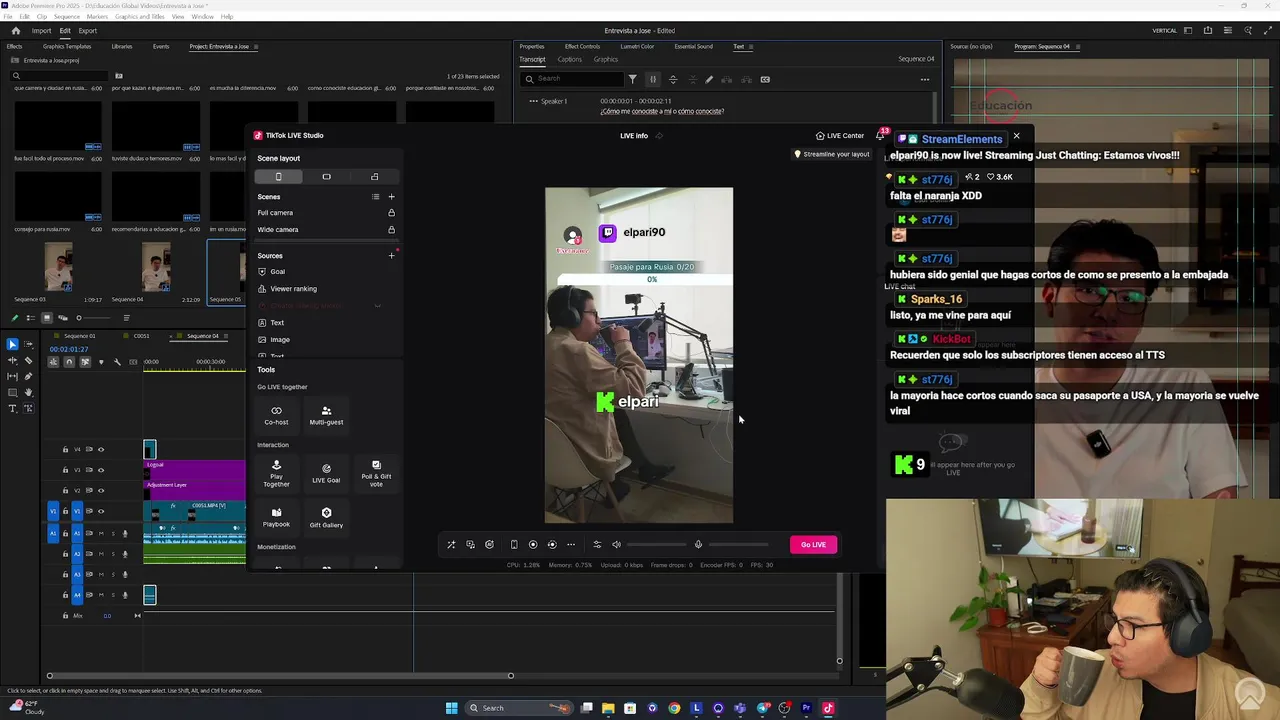Open the Captions tab in Text panel
The width and height of the screenshot is (1280, 720).
(x=569, y=59)
